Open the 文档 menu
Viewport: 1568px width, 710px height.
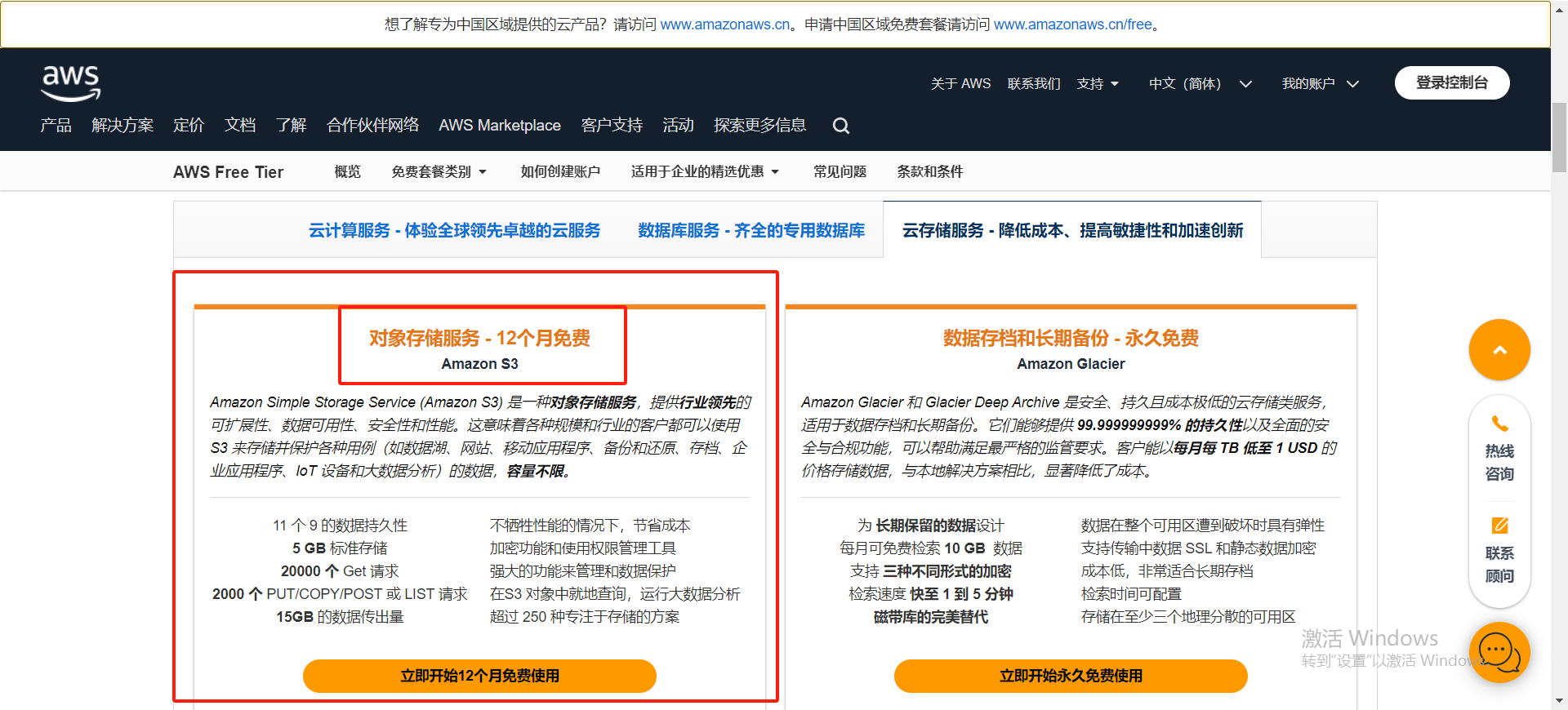pyautogui.click(x=240, y=125)
